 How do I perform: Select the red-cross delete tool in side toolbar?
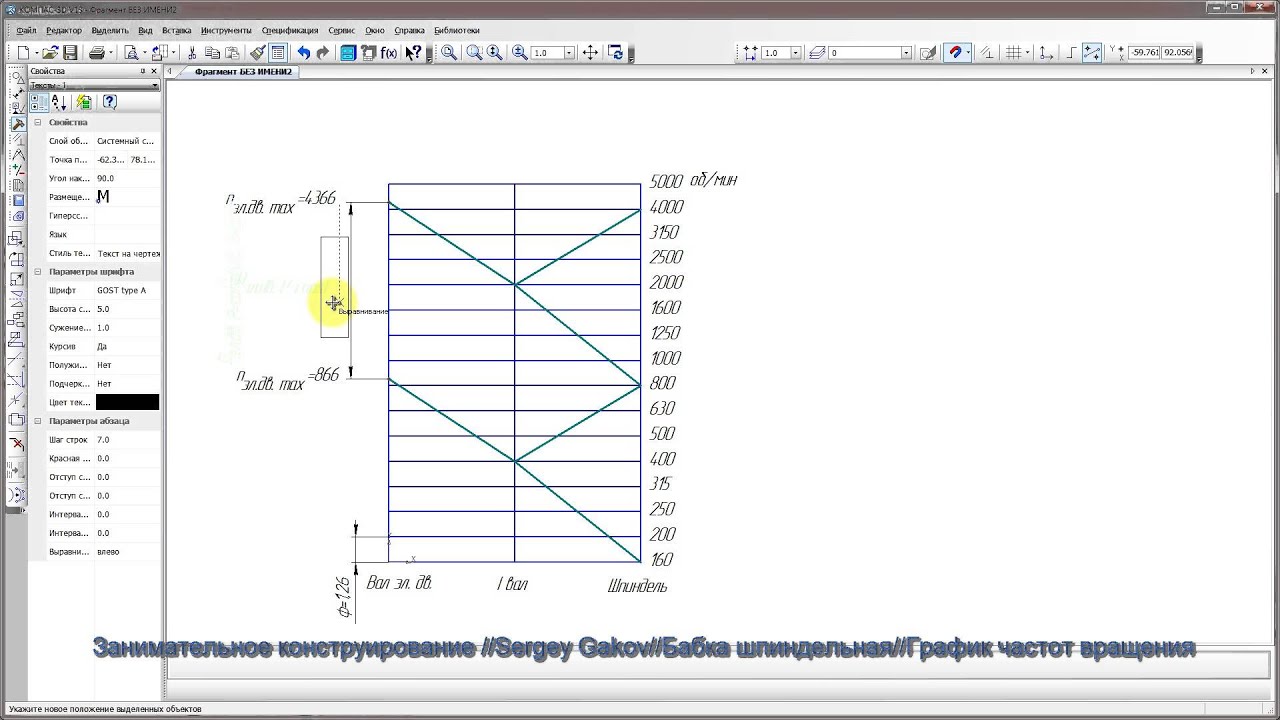[17, 443]
